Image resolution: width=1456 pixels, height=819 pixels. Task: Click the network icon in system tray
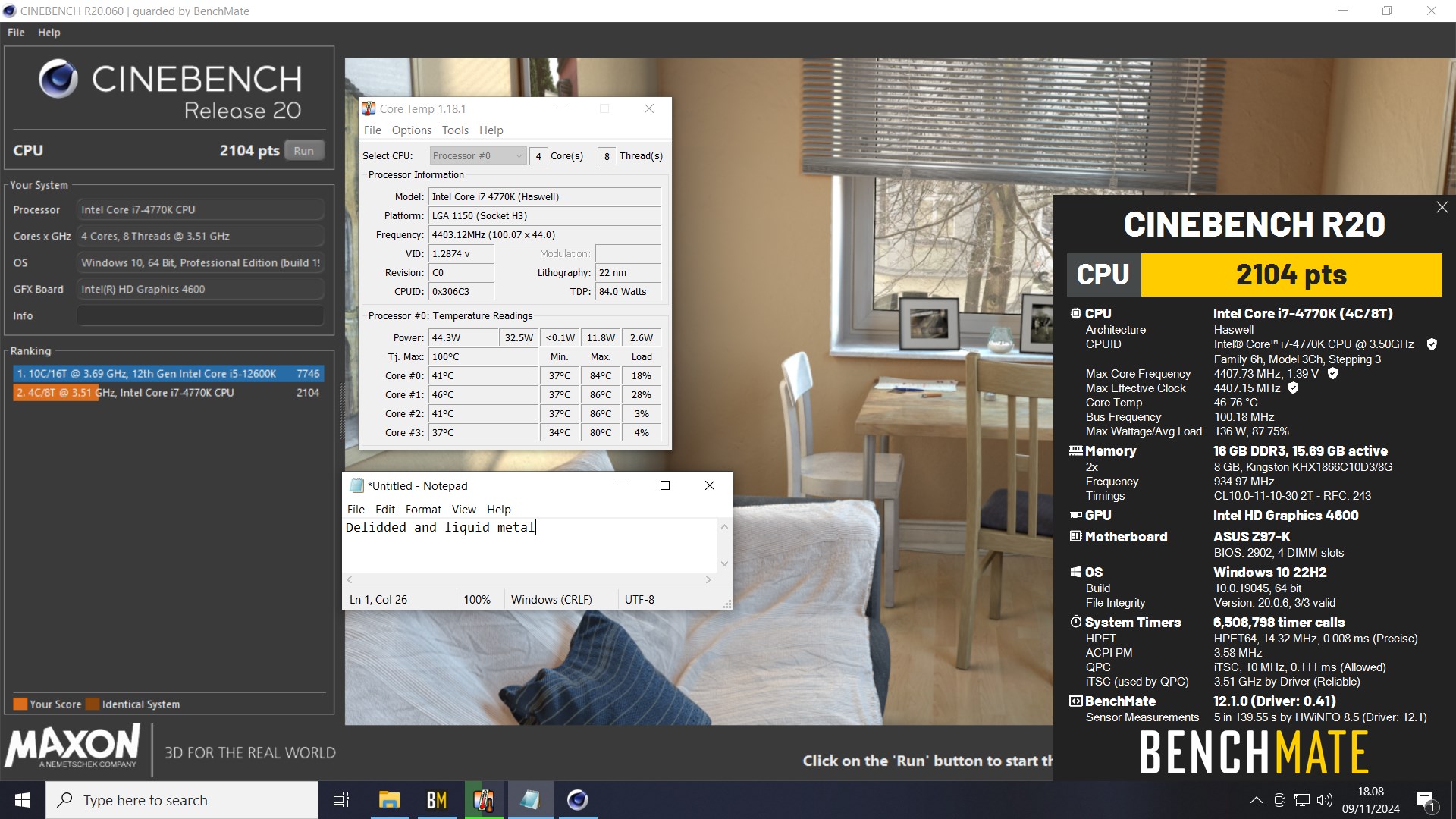pyautogui.click(x=1302, y=800)
